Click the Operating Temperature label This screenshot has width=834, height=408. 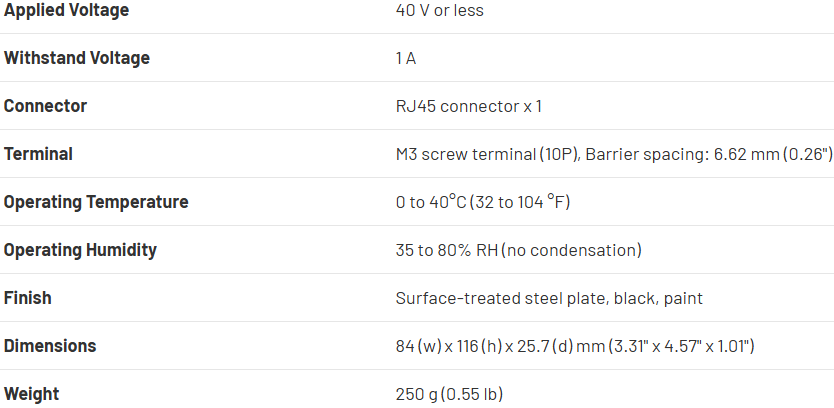point(96,202)
